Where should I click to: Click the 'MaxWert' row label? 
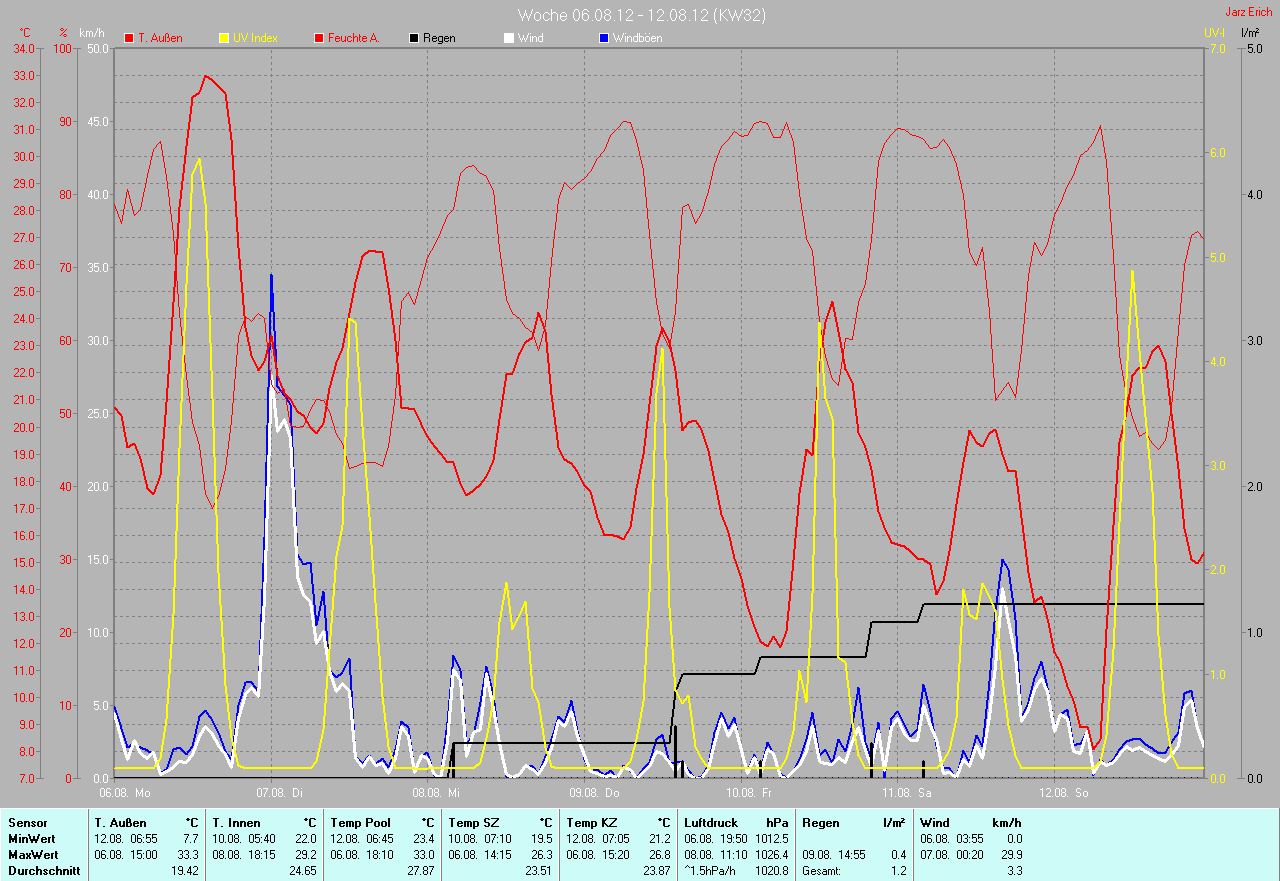click(x=32, y=854)
